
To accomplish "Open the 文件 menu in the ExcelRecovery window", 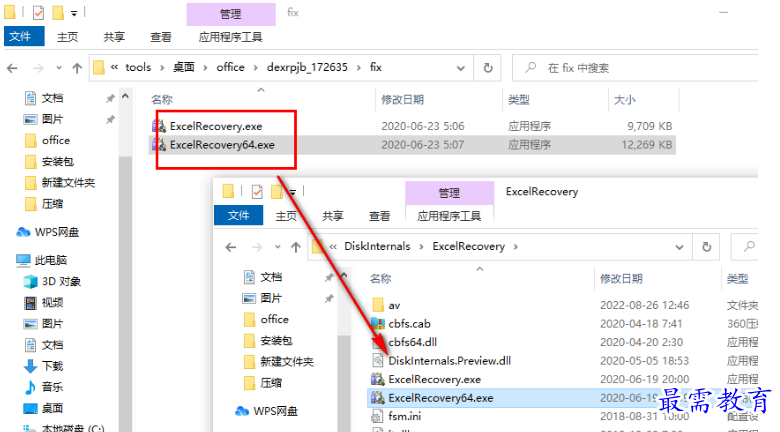I will click(x=238, y=215).
